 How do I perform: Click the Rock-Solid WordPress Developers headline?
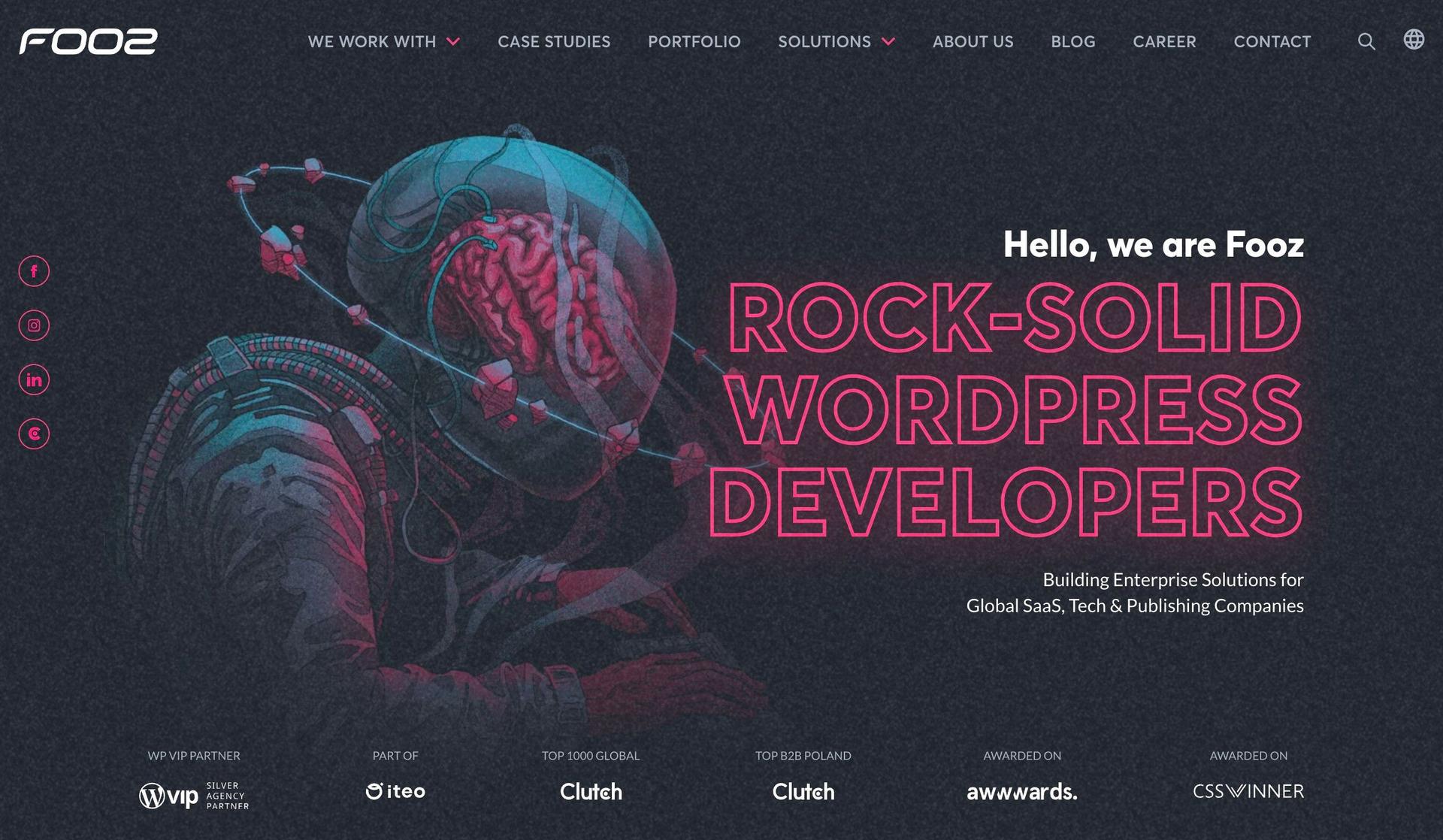(1006, 409)
